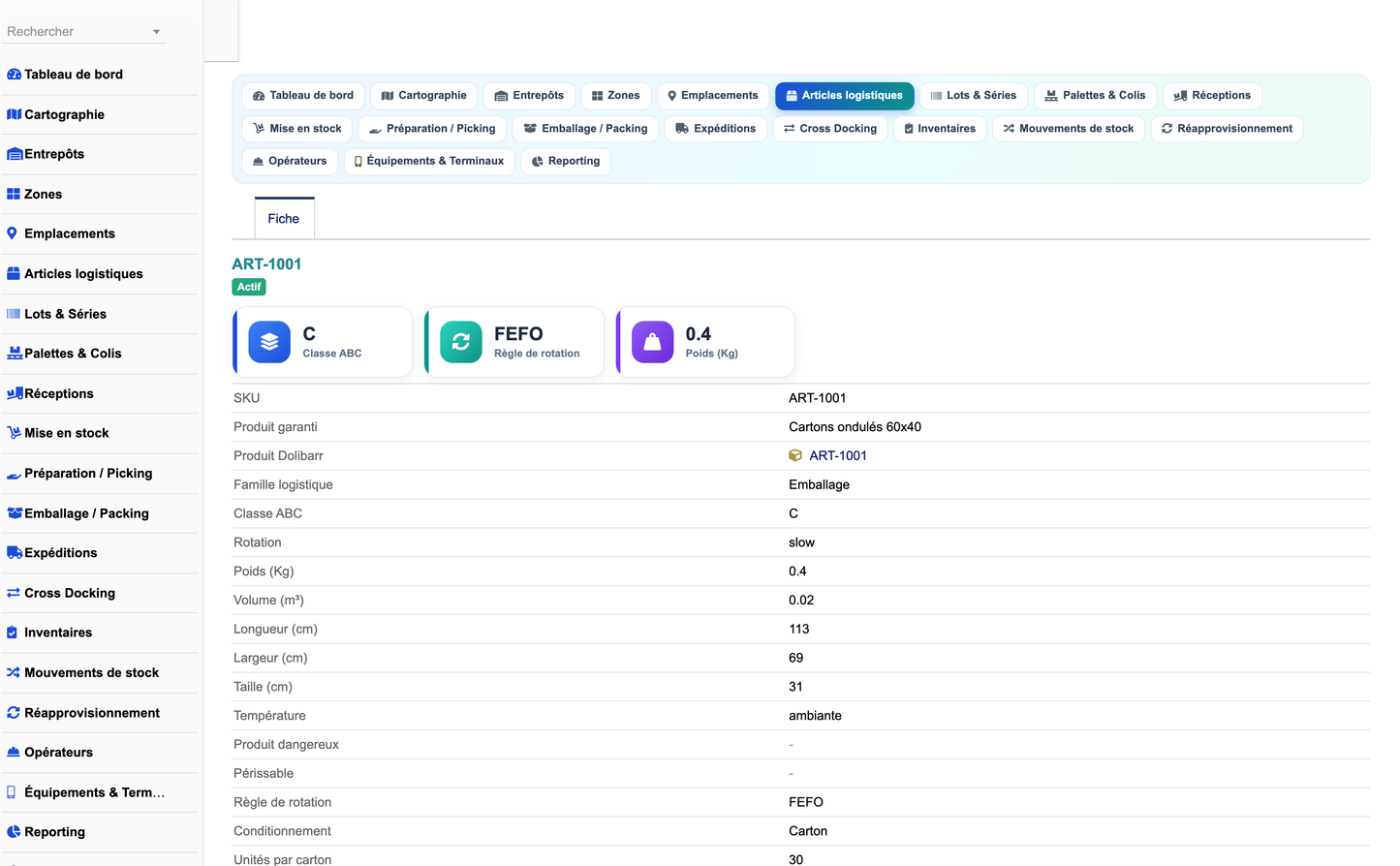Viewport: 1400px width, 866px height.
Task: Click the Lots & Séries barcode icon in sidebar
Action: click(14, 314)
